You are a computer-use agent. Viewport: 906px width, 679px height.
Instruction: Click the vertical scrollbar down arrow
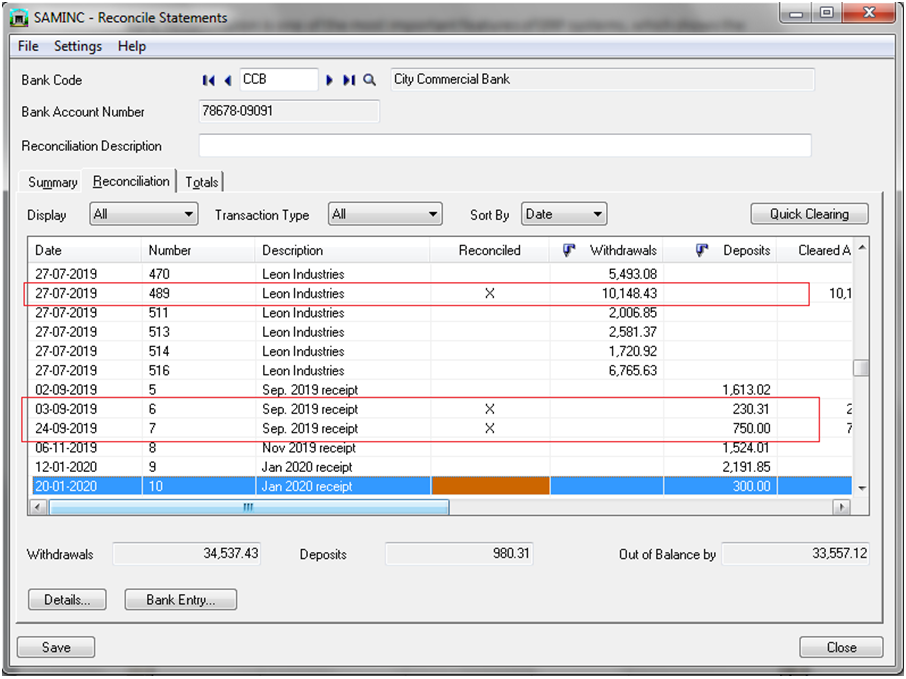click(862, 488)
